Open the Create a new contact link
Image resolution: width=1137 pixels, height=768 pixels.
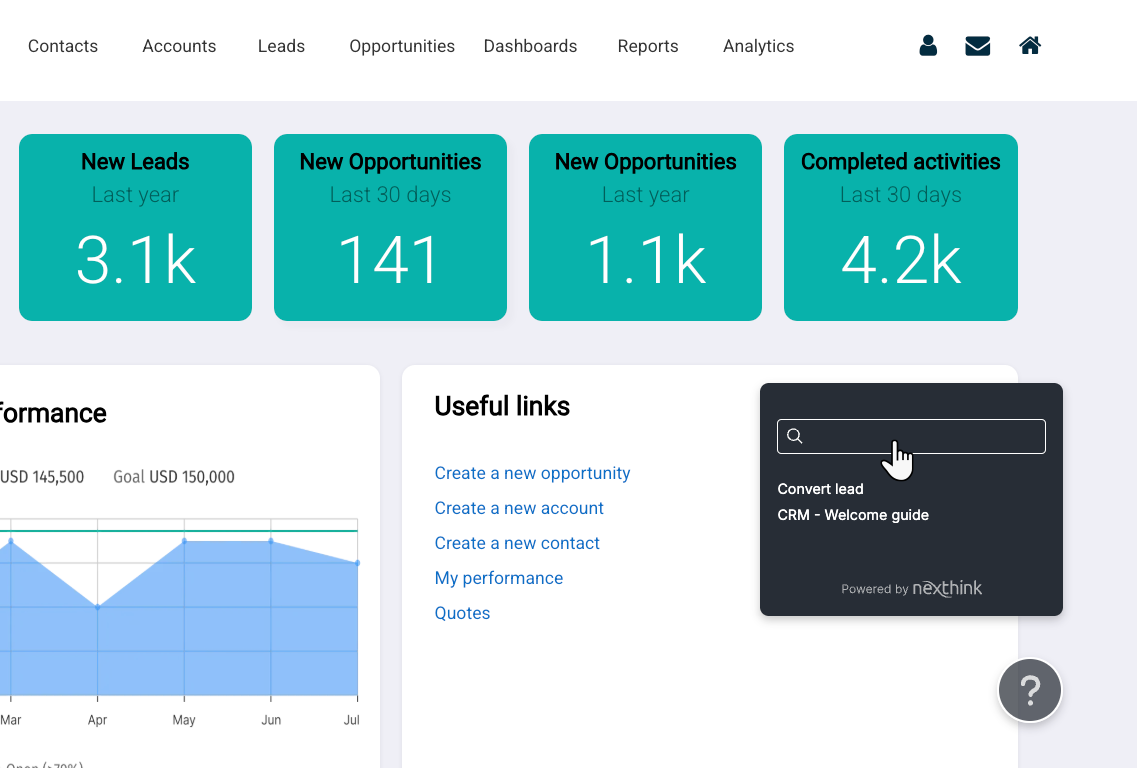pyautogui.click(x=517, y=543)
